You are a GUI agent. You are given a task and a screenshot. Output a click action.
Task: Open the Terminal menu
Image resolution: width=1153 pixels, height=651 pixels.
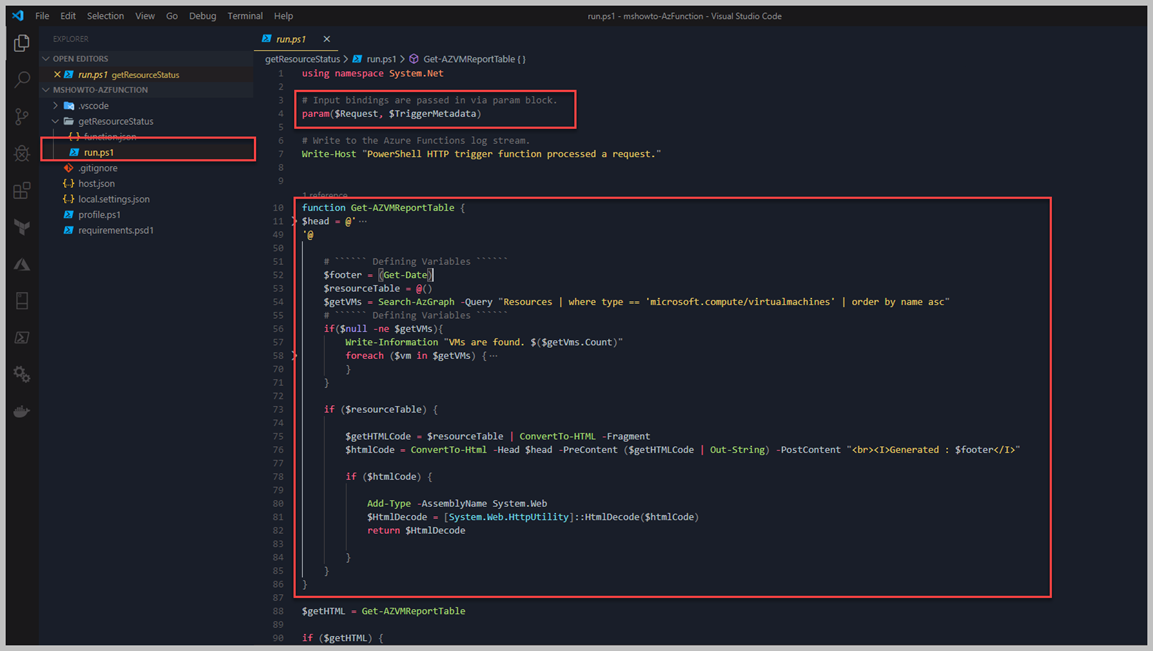pyautogui.click(x=245, y=15)
